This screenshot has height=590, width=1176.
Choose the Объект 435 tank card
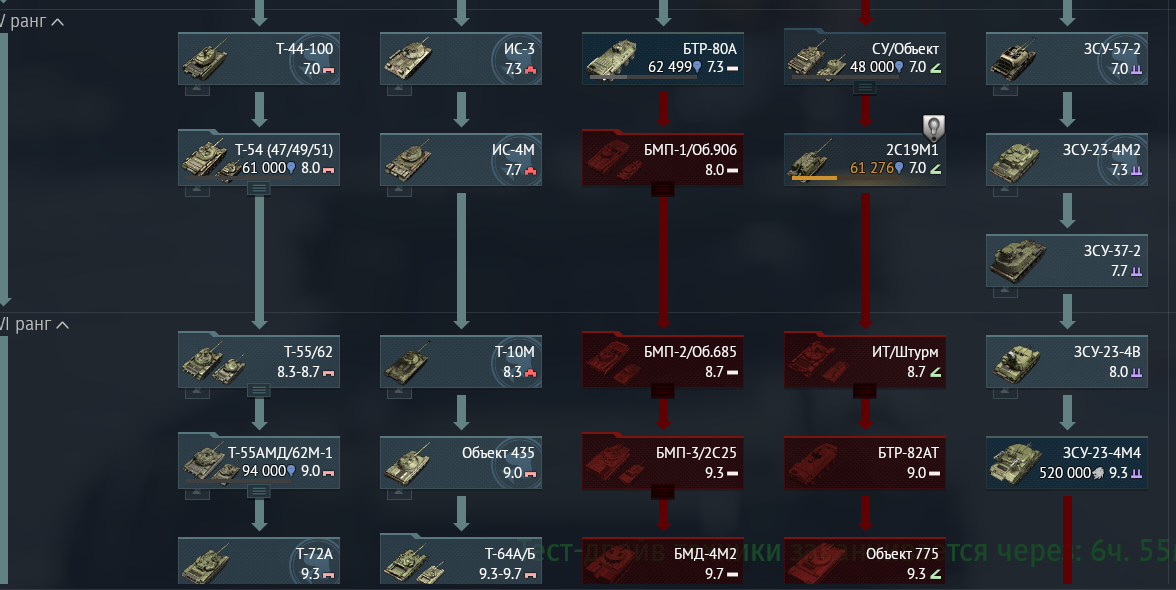[x=460, y=463]
